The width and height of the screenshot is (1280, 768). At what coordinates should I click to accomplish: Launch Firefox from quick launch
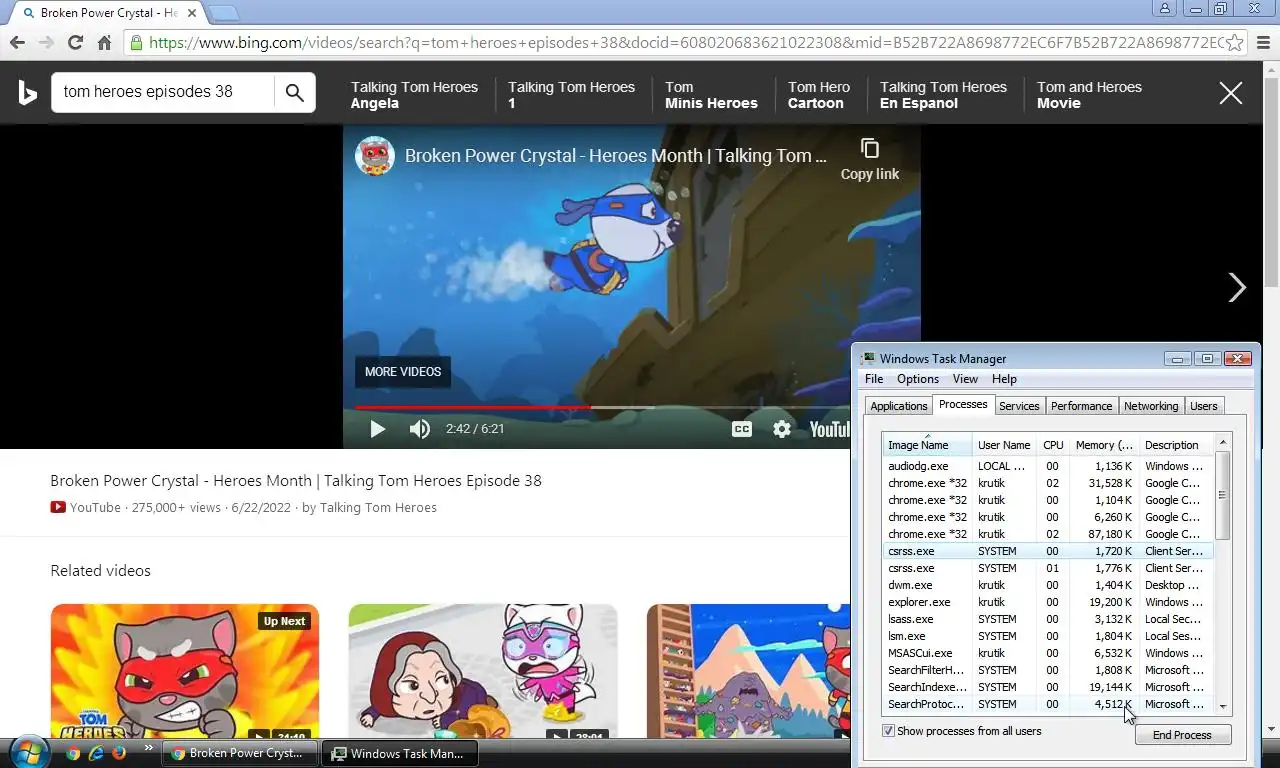click(x=119, y=753)
